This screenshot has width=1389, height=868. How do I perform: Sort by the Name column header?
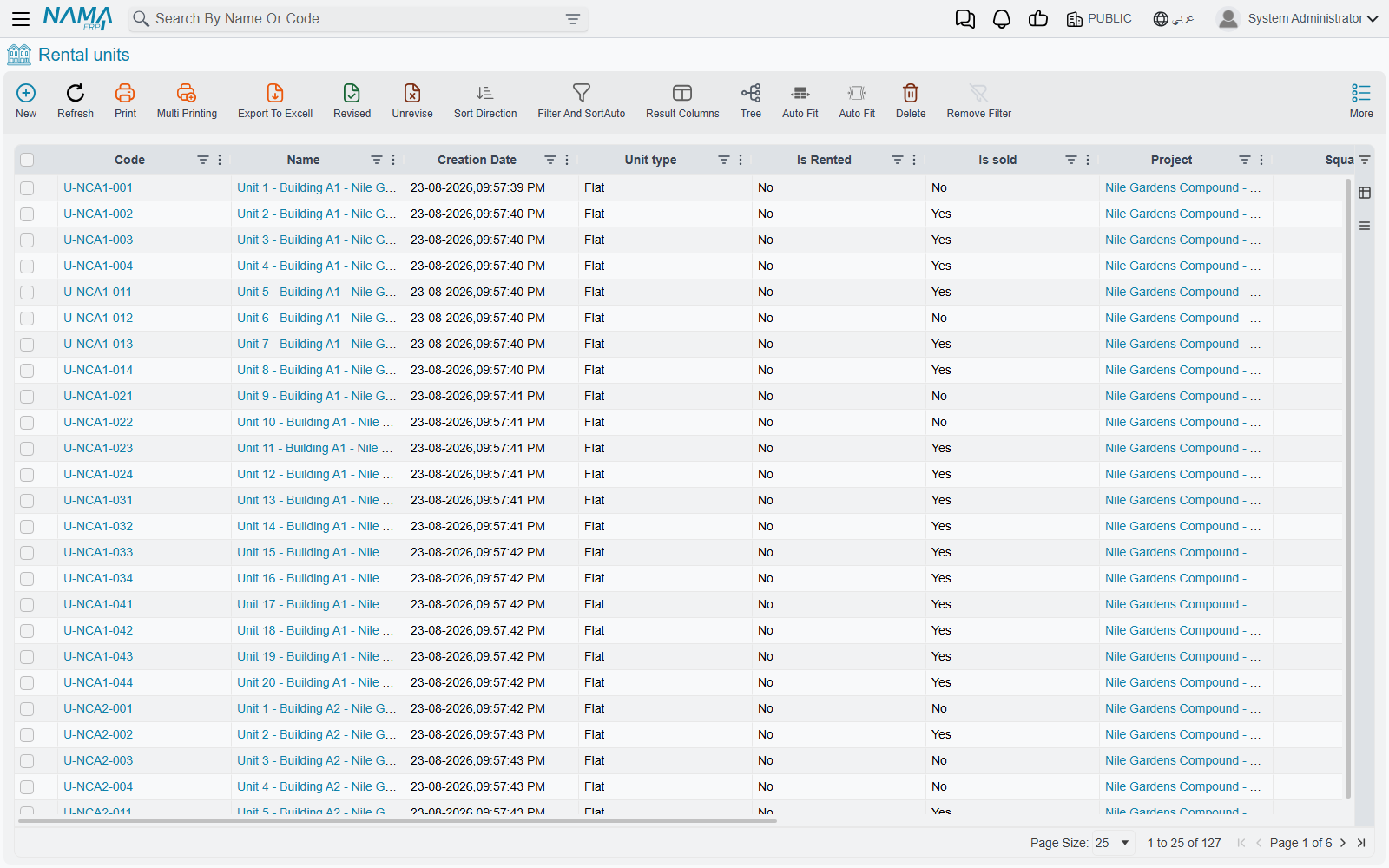[x=303, y=160]
